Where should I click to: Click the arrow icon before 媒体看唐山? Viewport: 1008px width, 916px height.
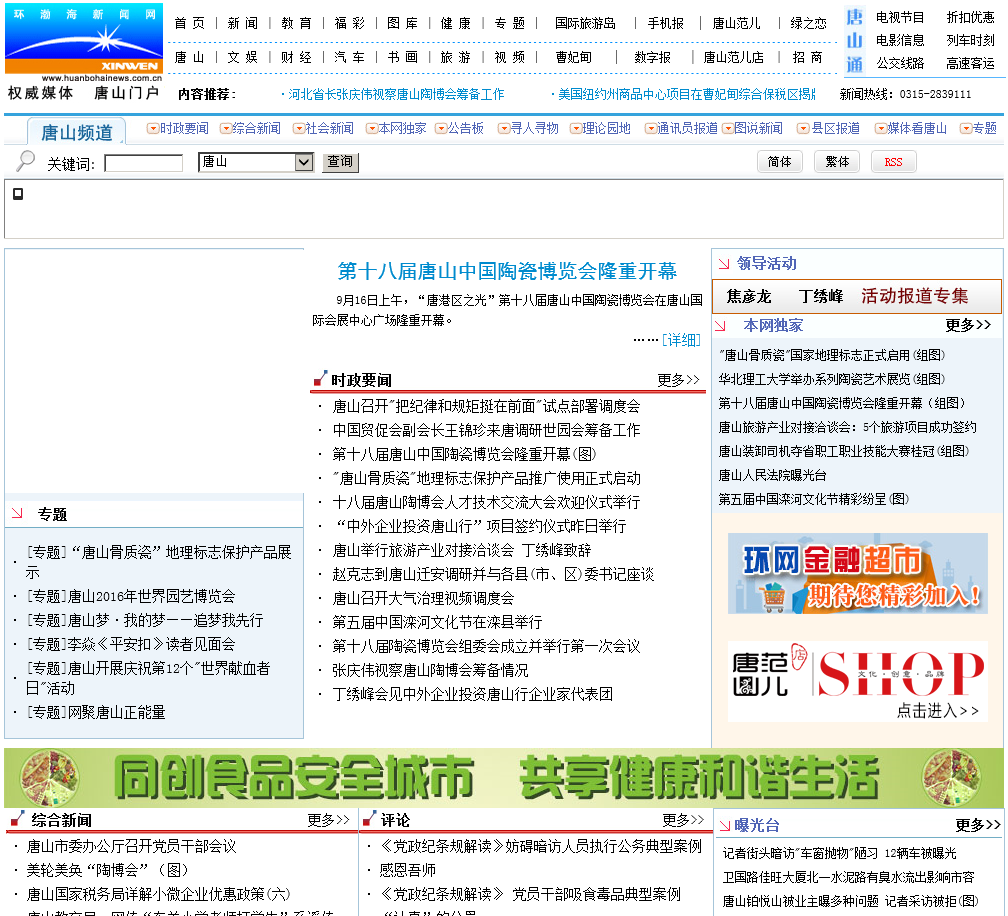click(x=881, y=129)
